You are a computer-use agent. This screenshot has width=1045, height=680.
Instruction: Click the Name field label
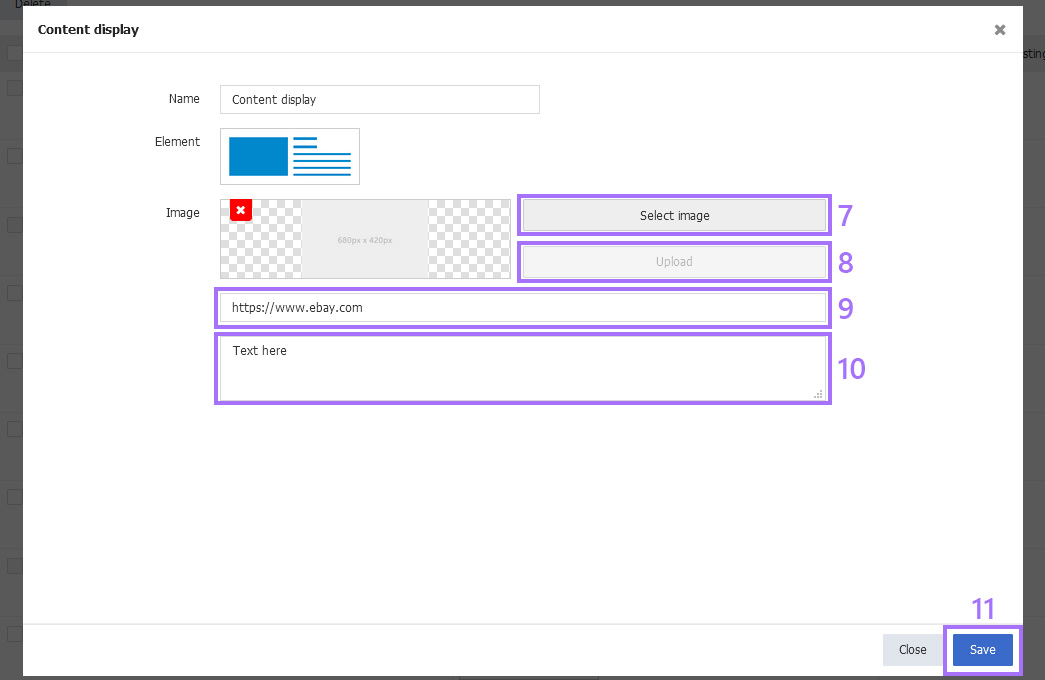[184, 99]
